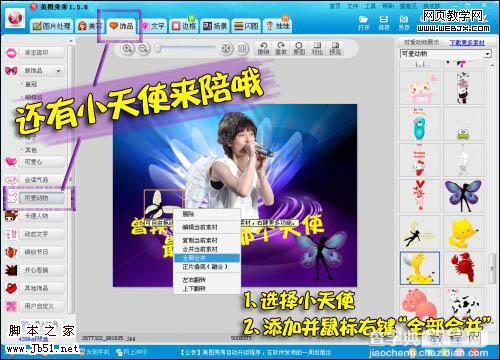Open the 缤纷节日 category
Viewport: 500px width, 360px height.
pos(41,252)
